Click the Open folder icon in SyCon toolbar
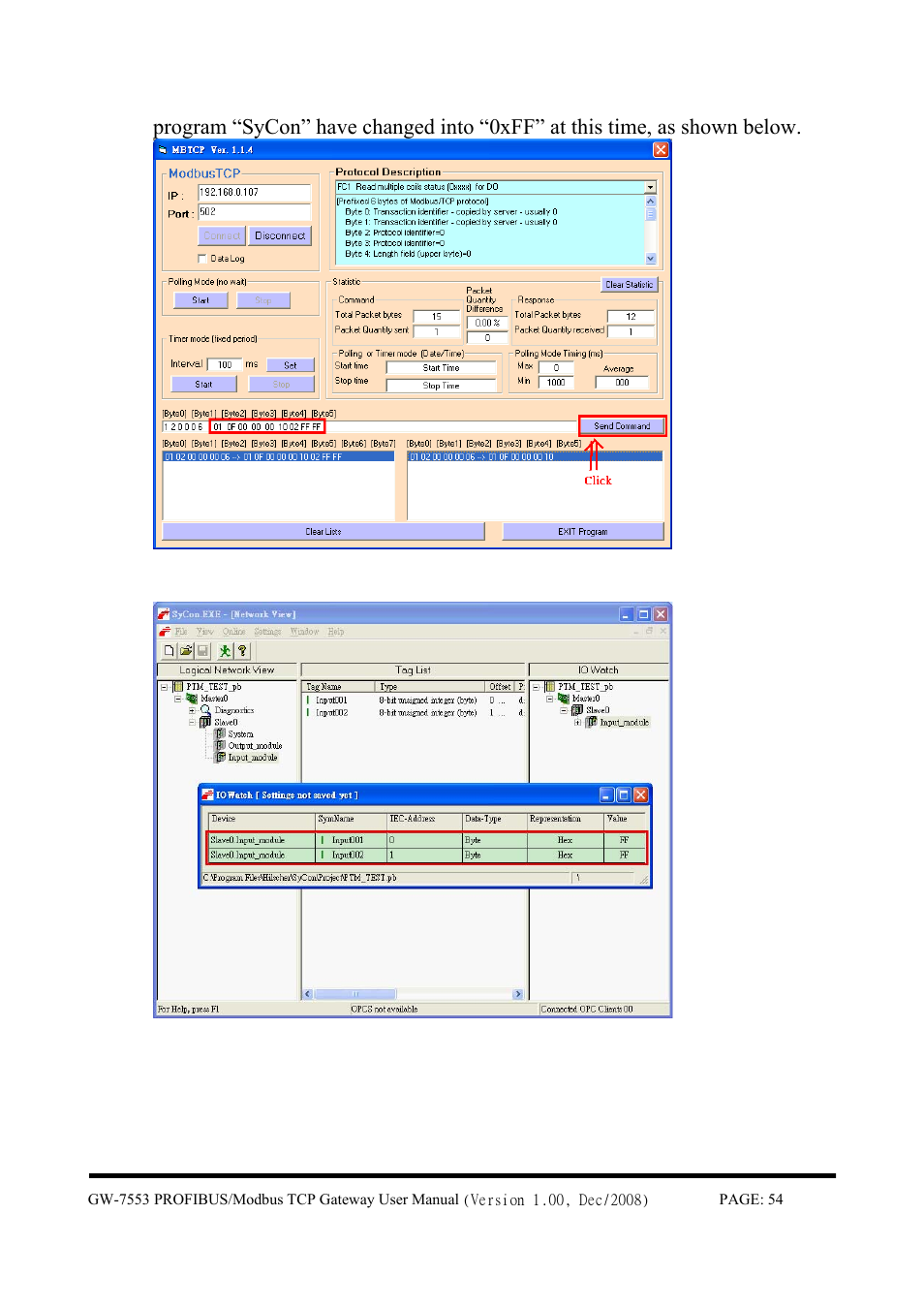 coord(186,651)
